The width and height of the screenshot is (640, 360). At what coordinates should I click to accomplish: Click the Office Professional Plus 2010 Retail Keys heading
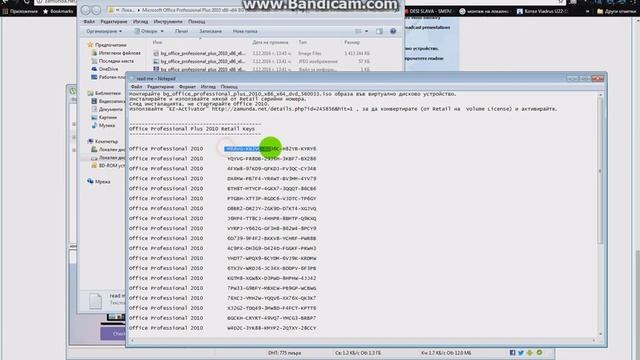[192, 129]
